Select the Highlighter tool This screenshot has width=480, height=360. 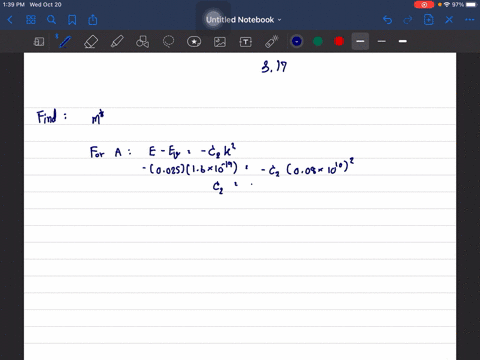click(x=117, y=42)
